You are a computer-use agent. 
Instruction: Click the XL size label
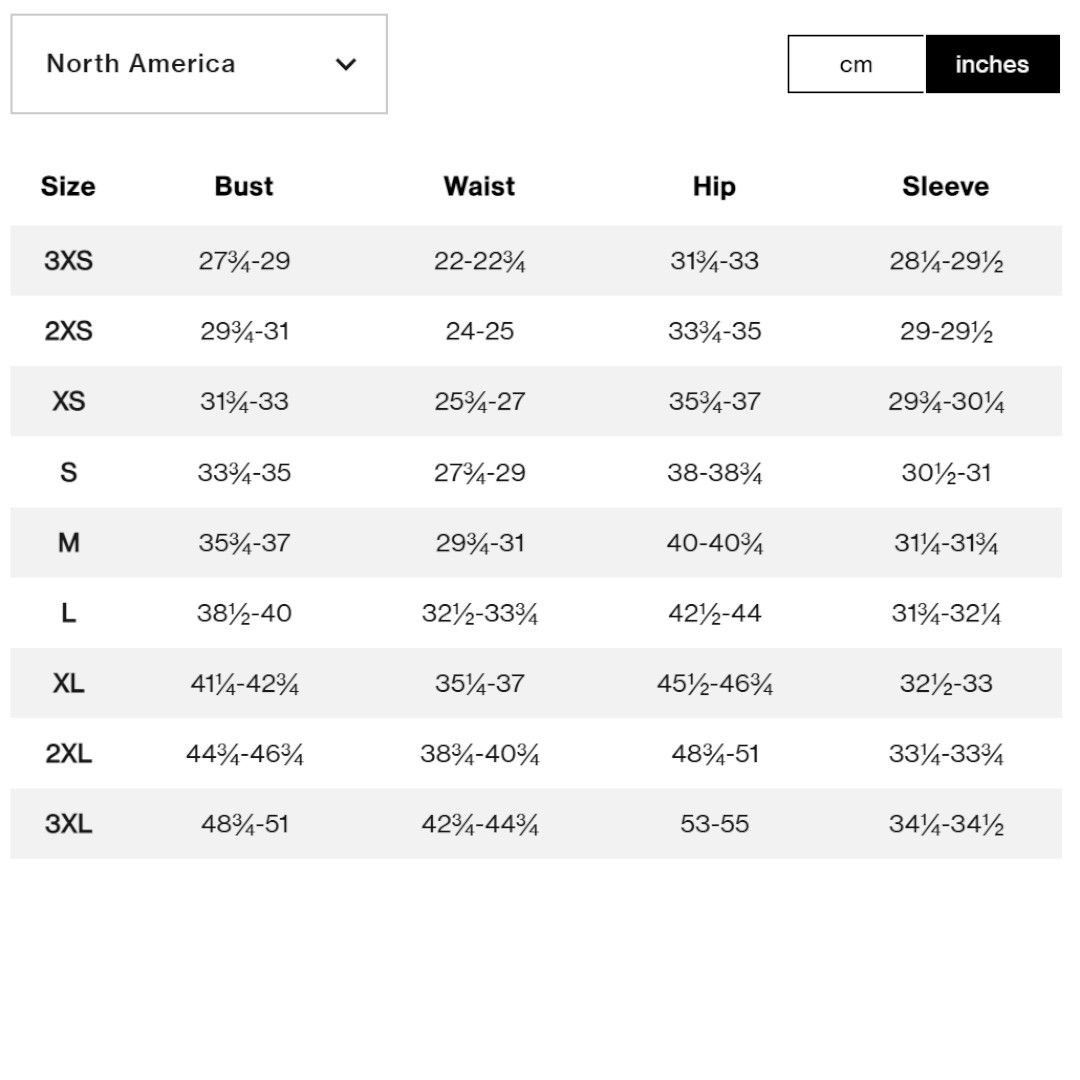[x=68, y=683]
